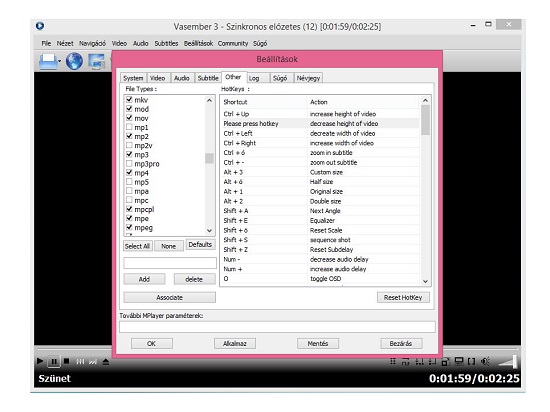Click the Alkalmaz button

[x=235, y=343]
